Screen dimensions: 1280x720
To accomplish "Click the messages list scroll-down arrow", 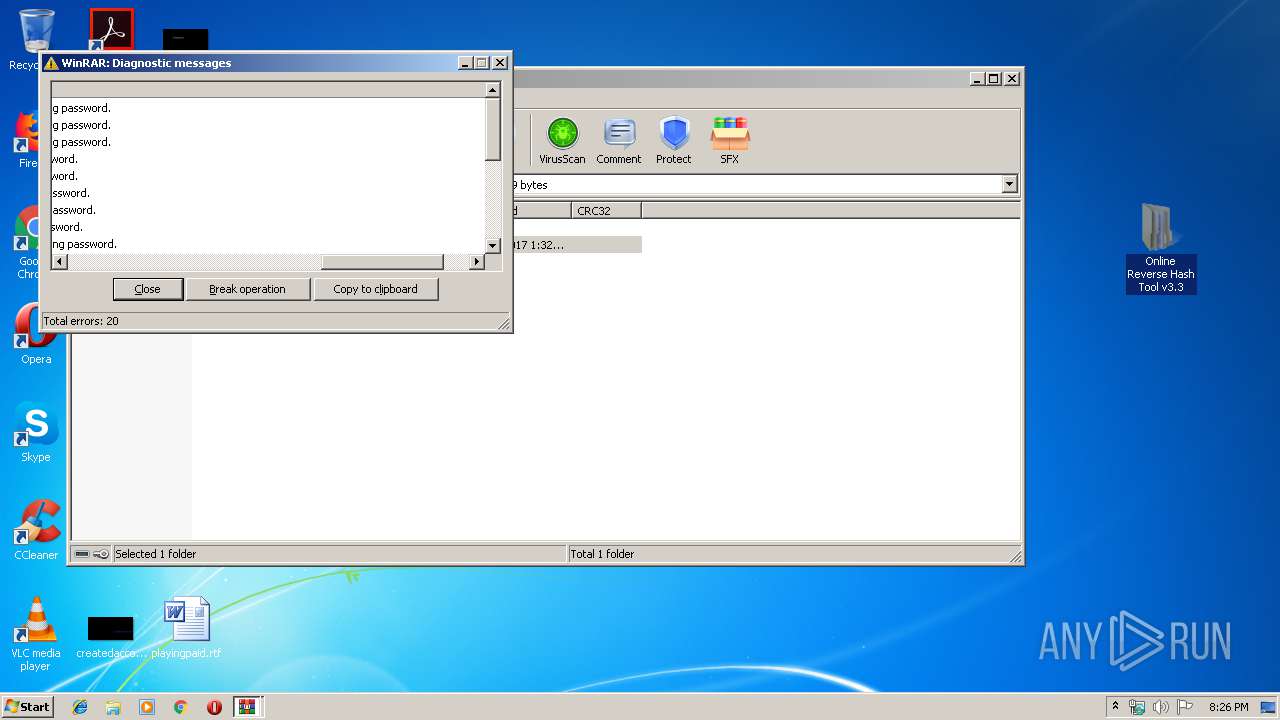I will (492, 245).
